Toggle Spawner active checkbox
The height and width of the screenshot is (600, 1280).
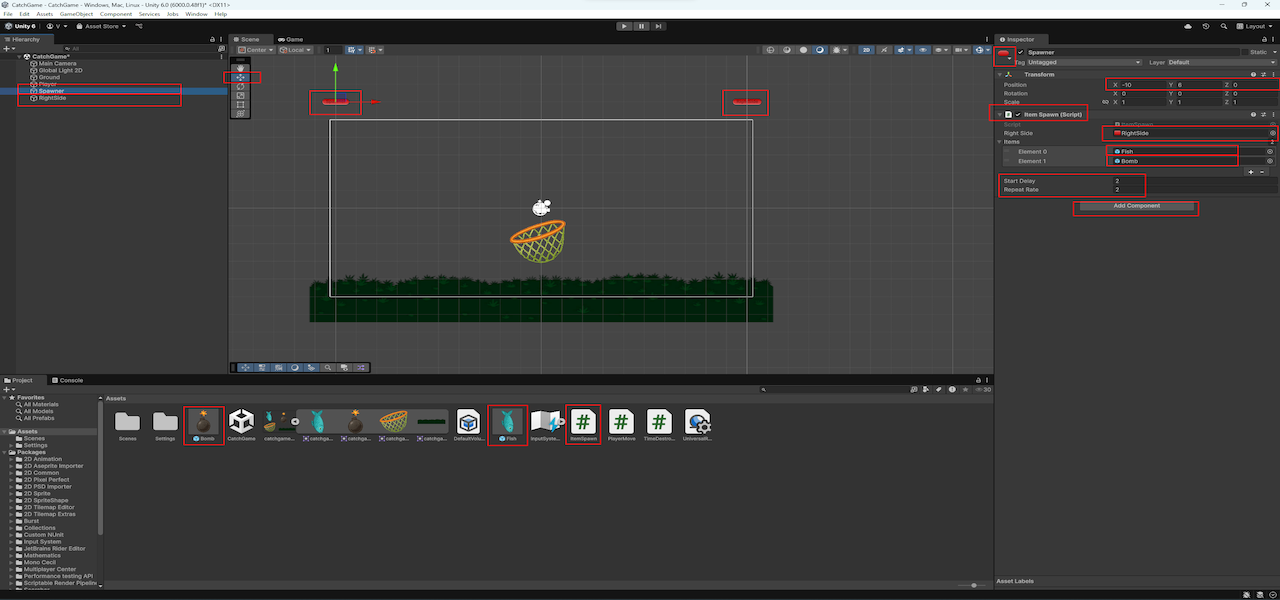[1021, 52]
